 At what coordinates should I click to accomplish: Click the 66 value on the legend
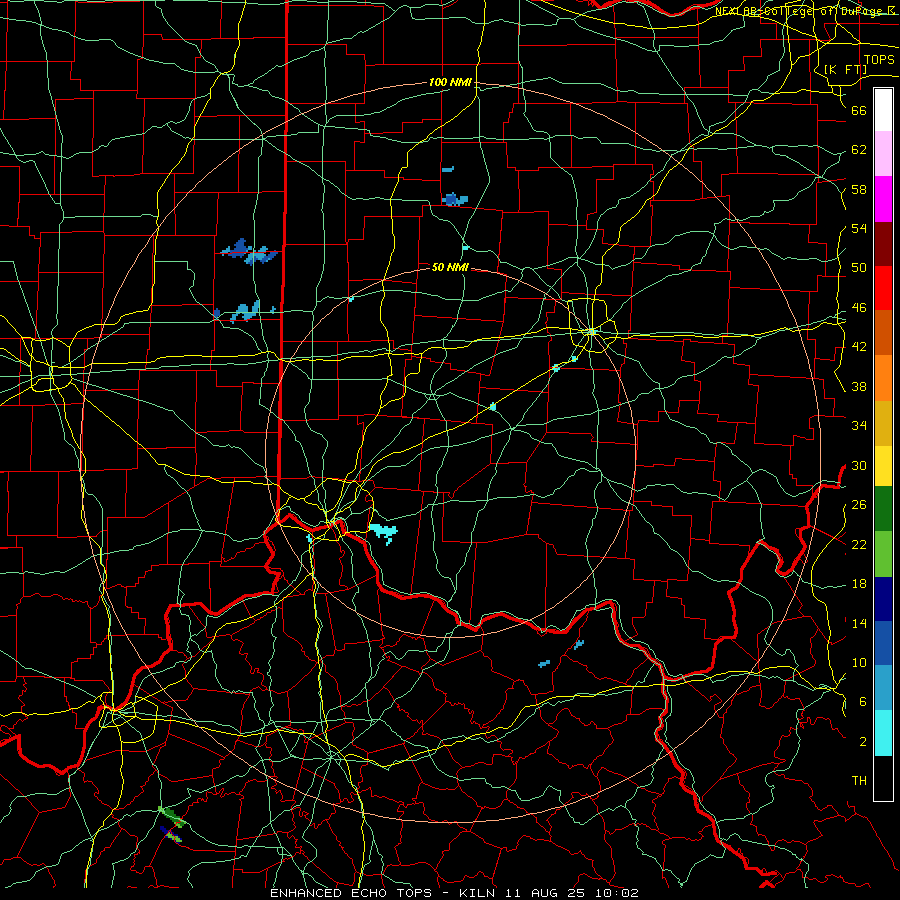coord(859,110)
